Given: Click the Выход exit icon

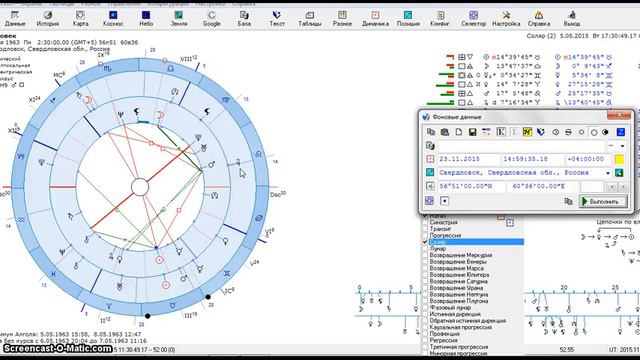Looking at the screenshot, I should [x=572, y=19].
